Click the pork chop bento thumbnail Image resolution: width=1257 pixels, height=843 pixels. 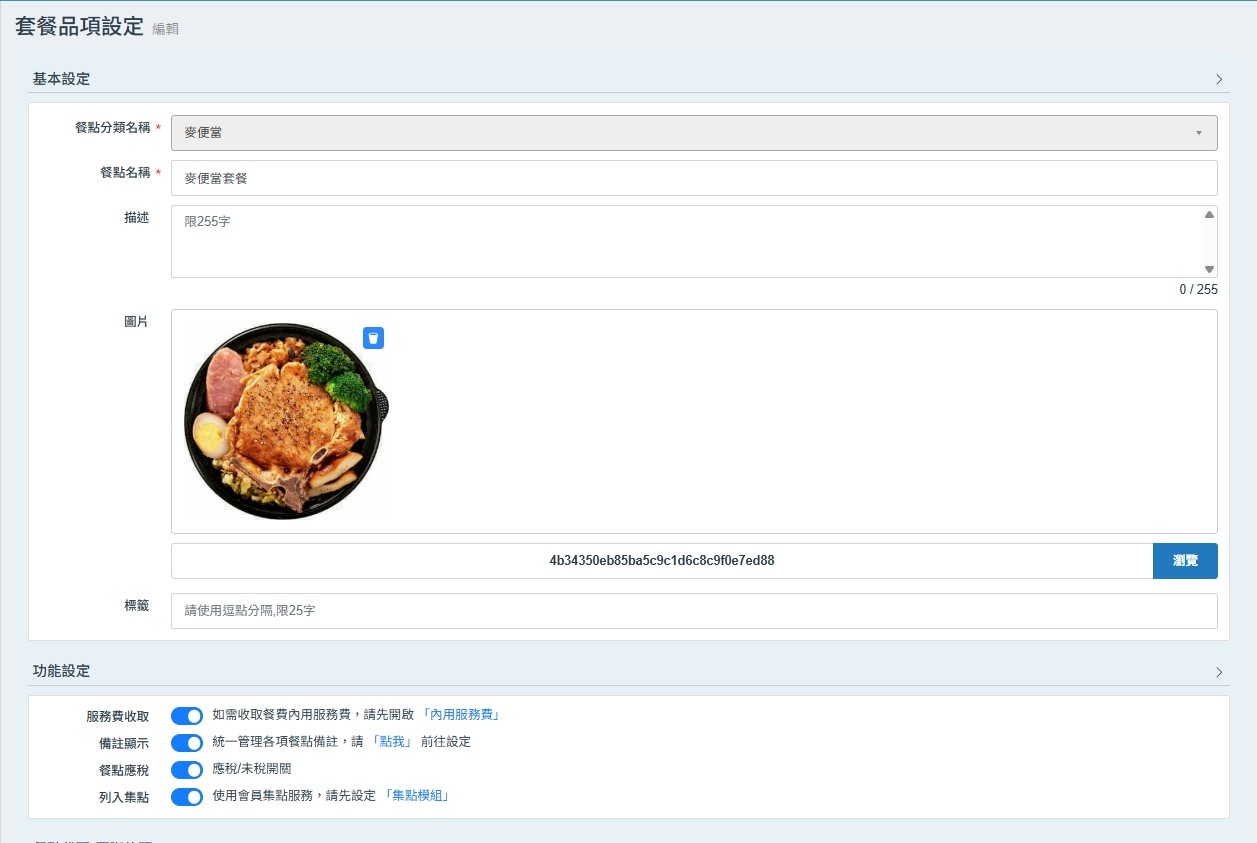286,421
